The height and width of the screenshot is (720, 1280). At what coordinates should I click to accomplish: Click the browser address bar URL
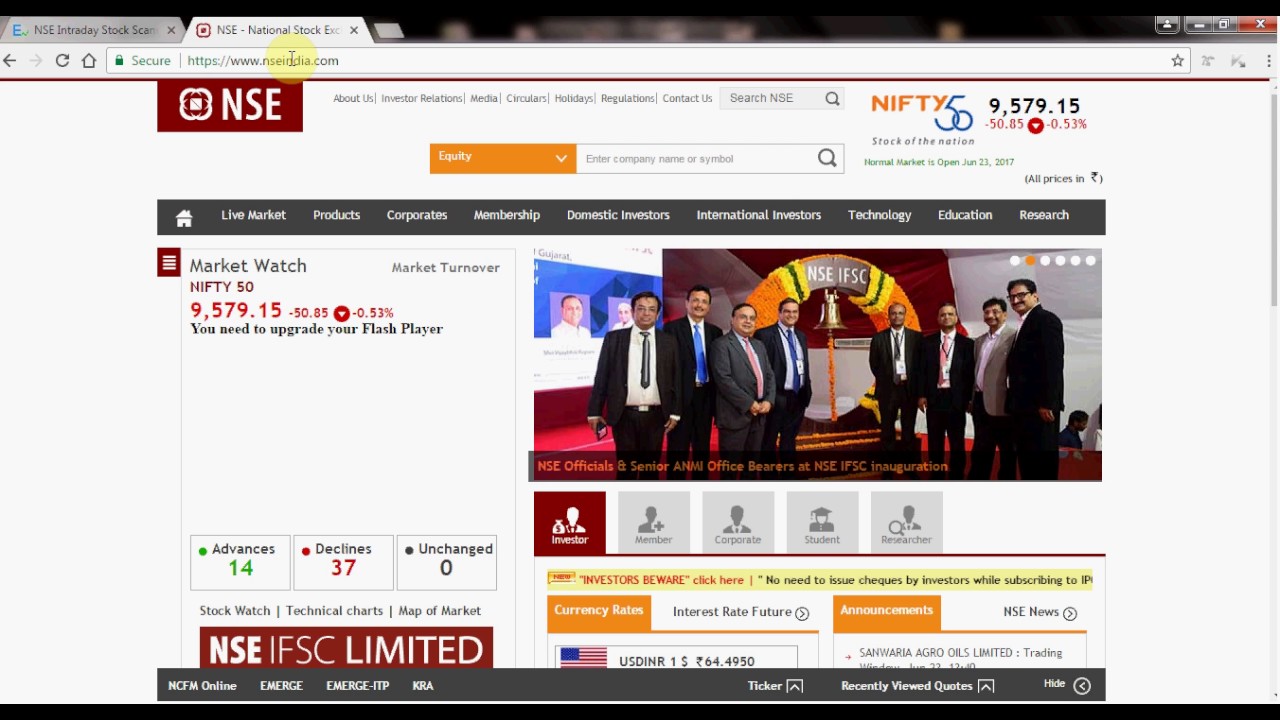click(263, 61)
